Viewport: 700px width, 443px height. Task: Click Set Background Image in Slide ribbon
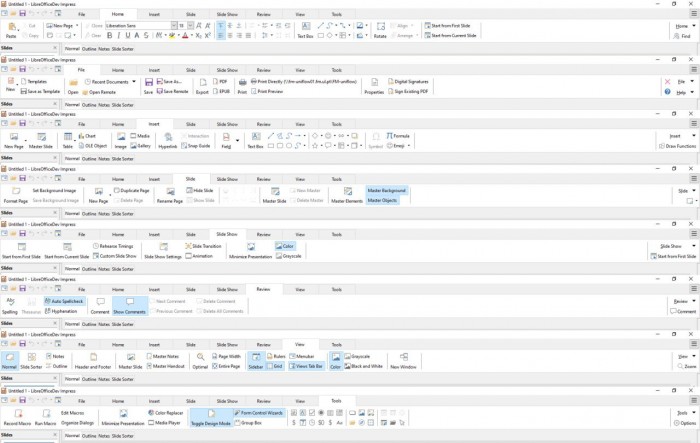[x=54, y=191]
